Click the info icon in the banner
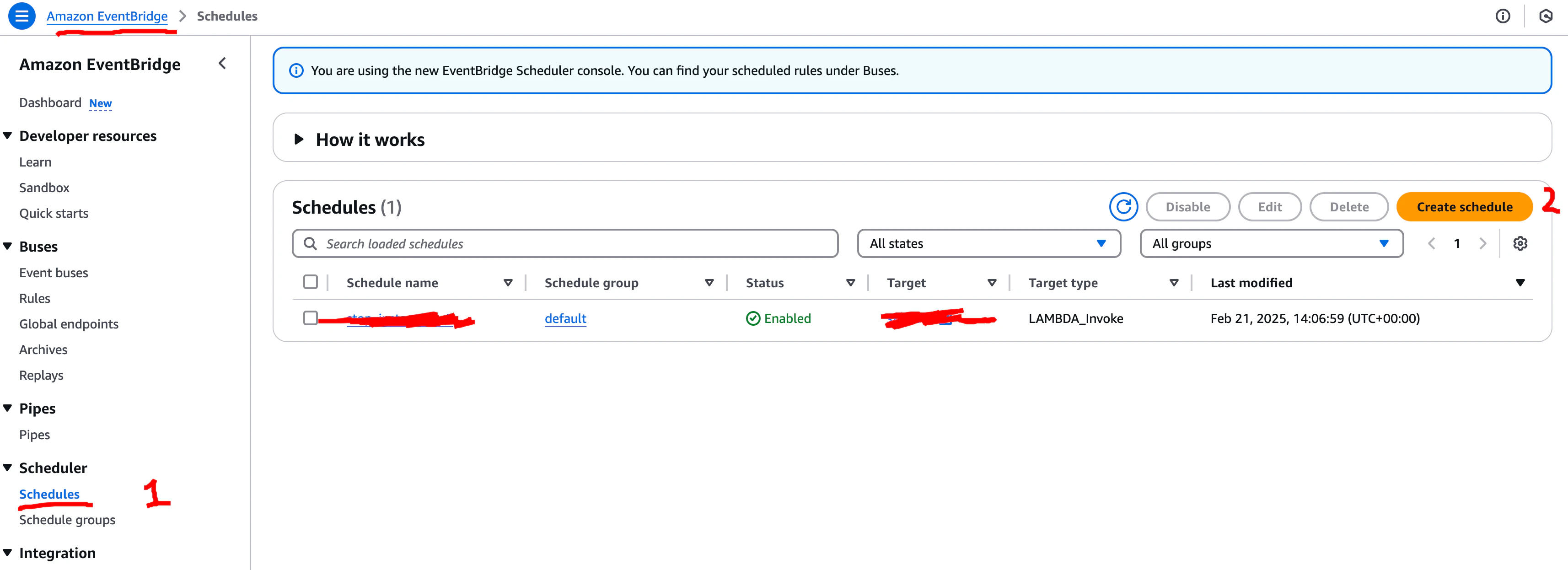Screen dimensions: 1568x570 296,70
